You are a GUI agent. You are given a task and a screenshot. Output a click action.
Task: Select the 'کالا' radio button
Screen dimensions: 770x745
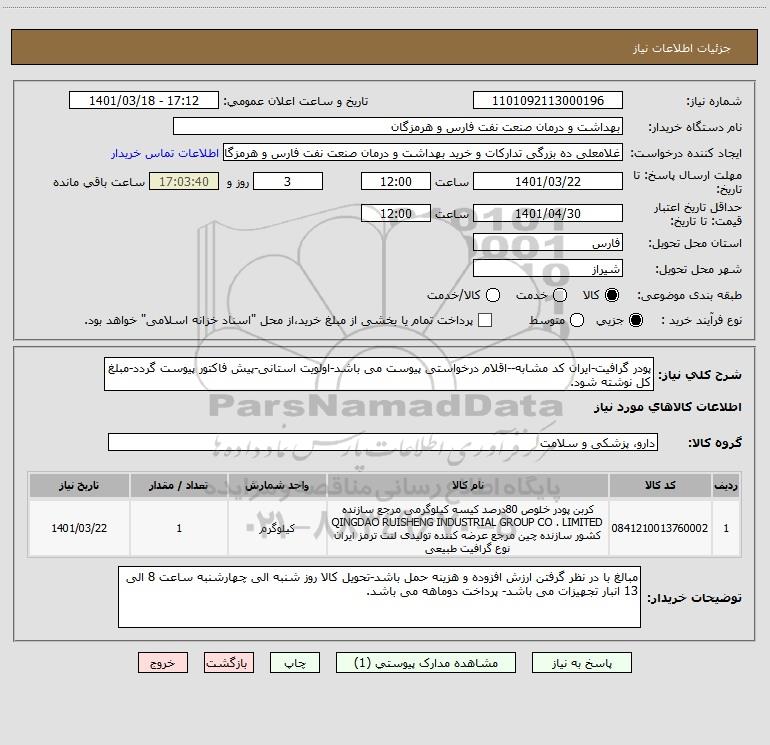click(x=612, y=295)
